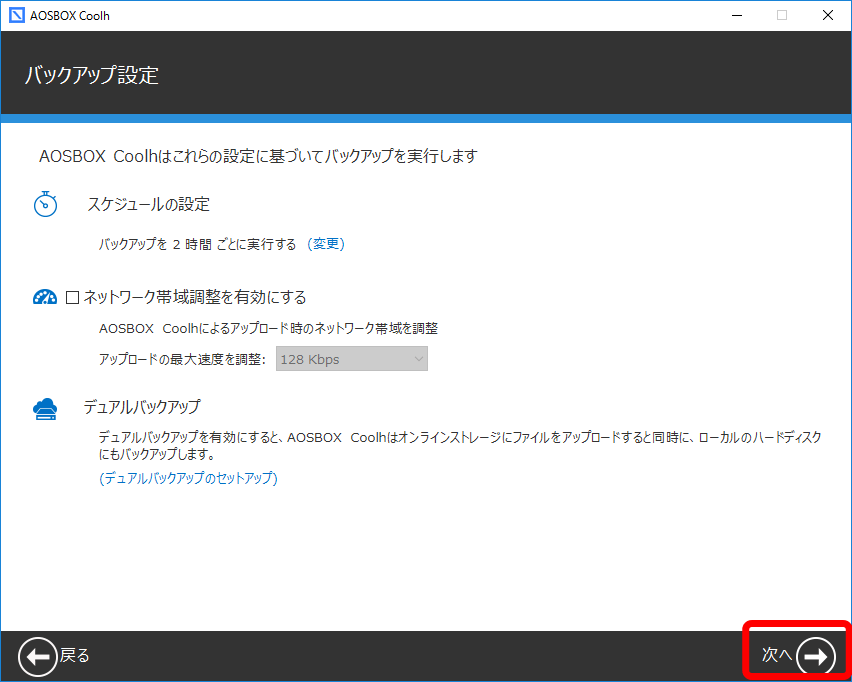Screen dimensions: 852x682
Task: Close the AOSBOX Coolh window
Action: (x=828, y=15)
